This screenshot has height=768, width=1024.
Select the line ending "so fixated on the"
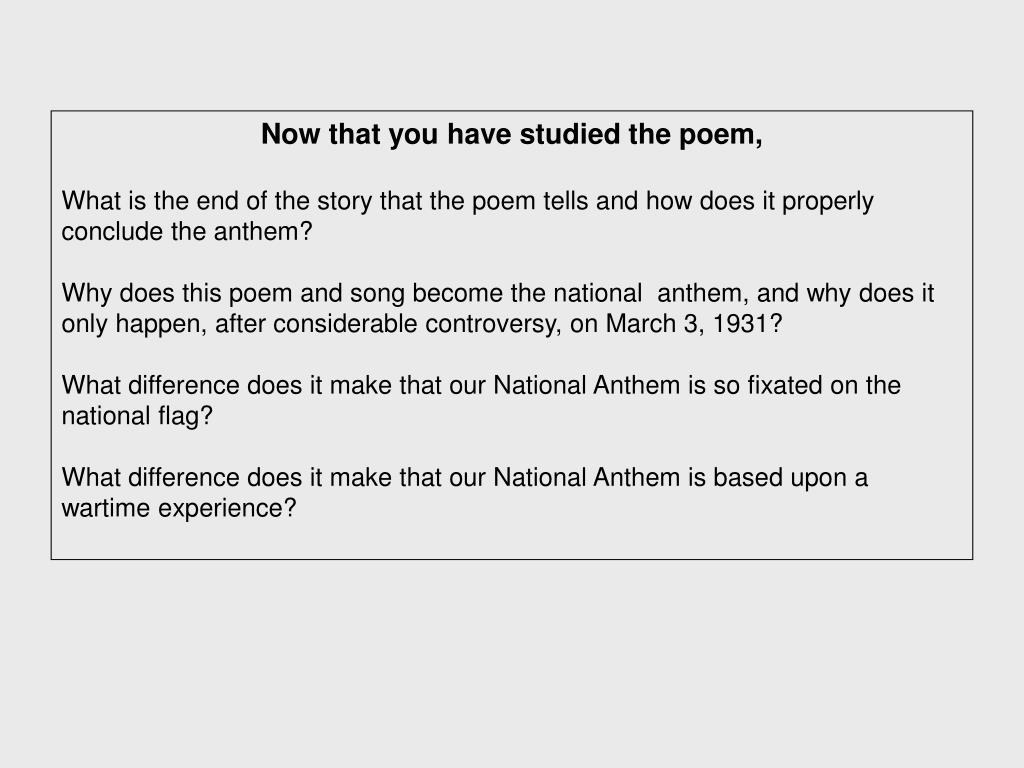point(481,385)
